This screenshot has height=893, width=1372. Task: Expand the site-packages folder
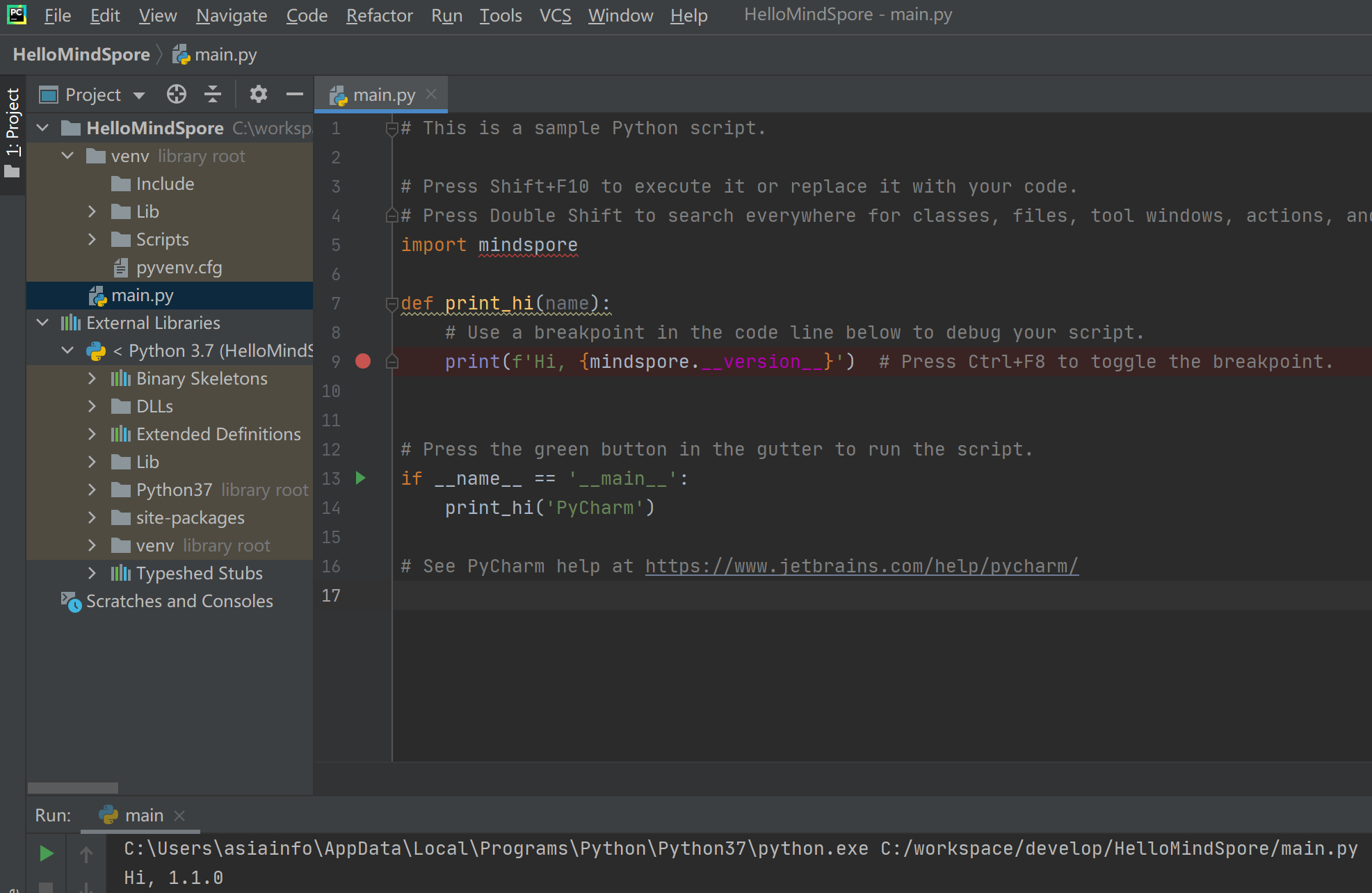92,517
